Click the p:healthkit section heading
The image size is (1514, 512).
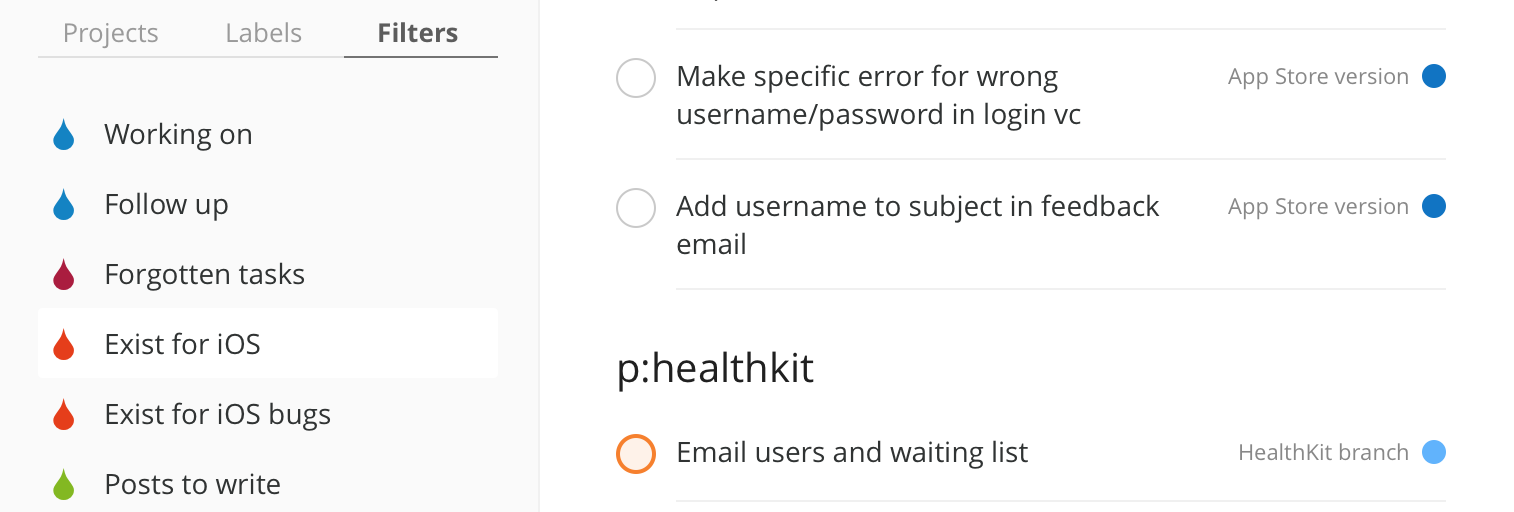tap(715, 369)
